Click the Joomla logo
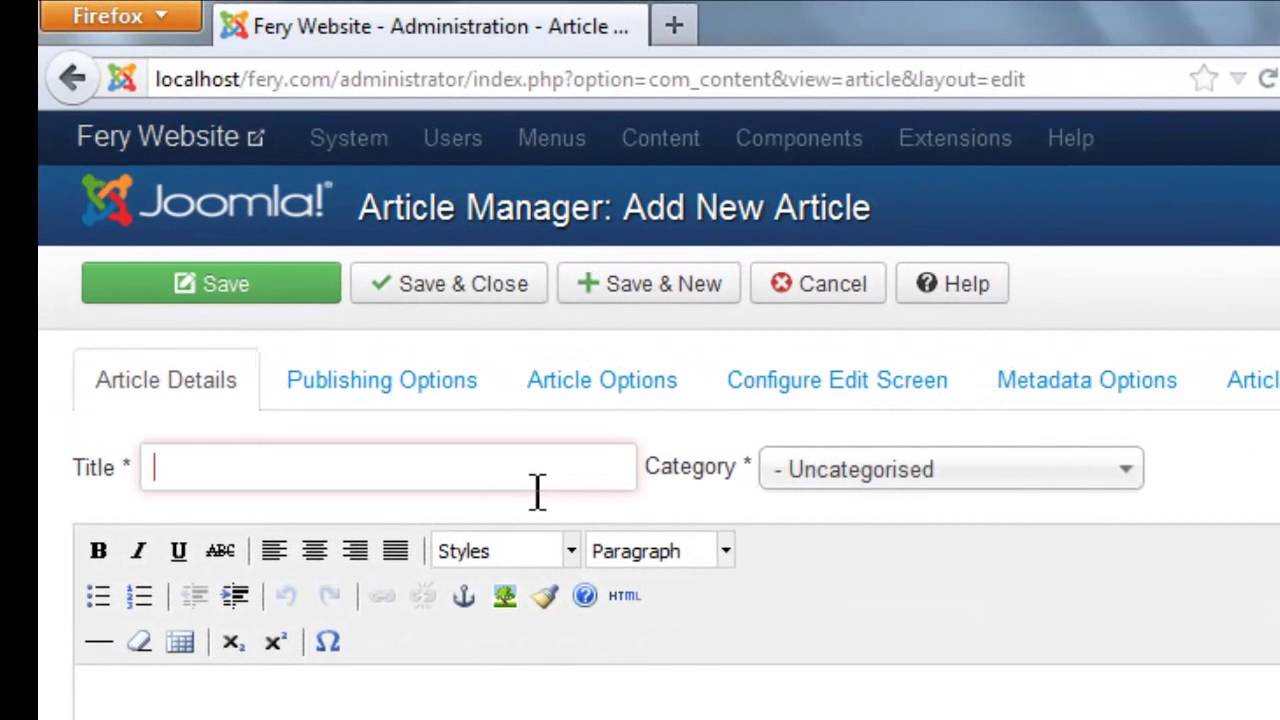Image resolution: width=1280 pixels, height=720 pixels. pyautogui.click(x=207, y=201)
